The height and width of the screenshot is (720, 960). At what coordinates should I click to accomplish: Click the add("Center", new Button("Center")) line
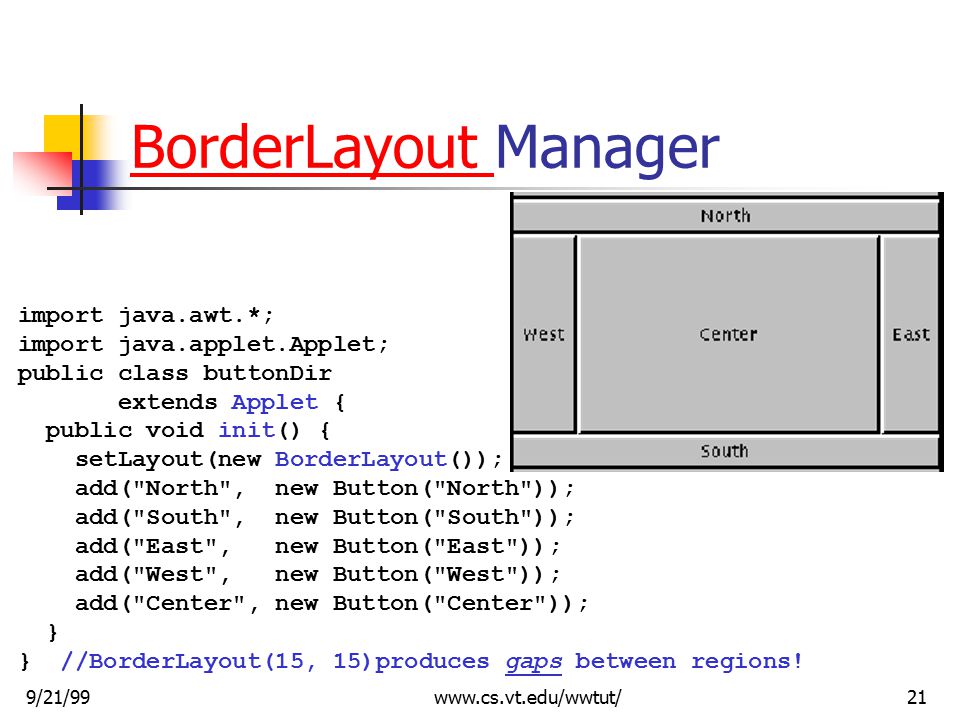(331, 604)
